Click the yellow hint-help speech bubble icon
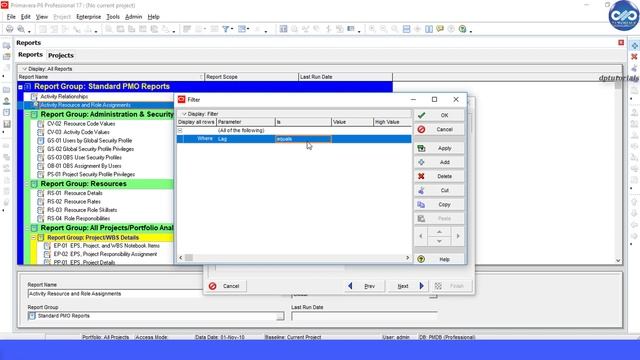The image size is (640, 360). pyautogui.click(x=440, y=29)
